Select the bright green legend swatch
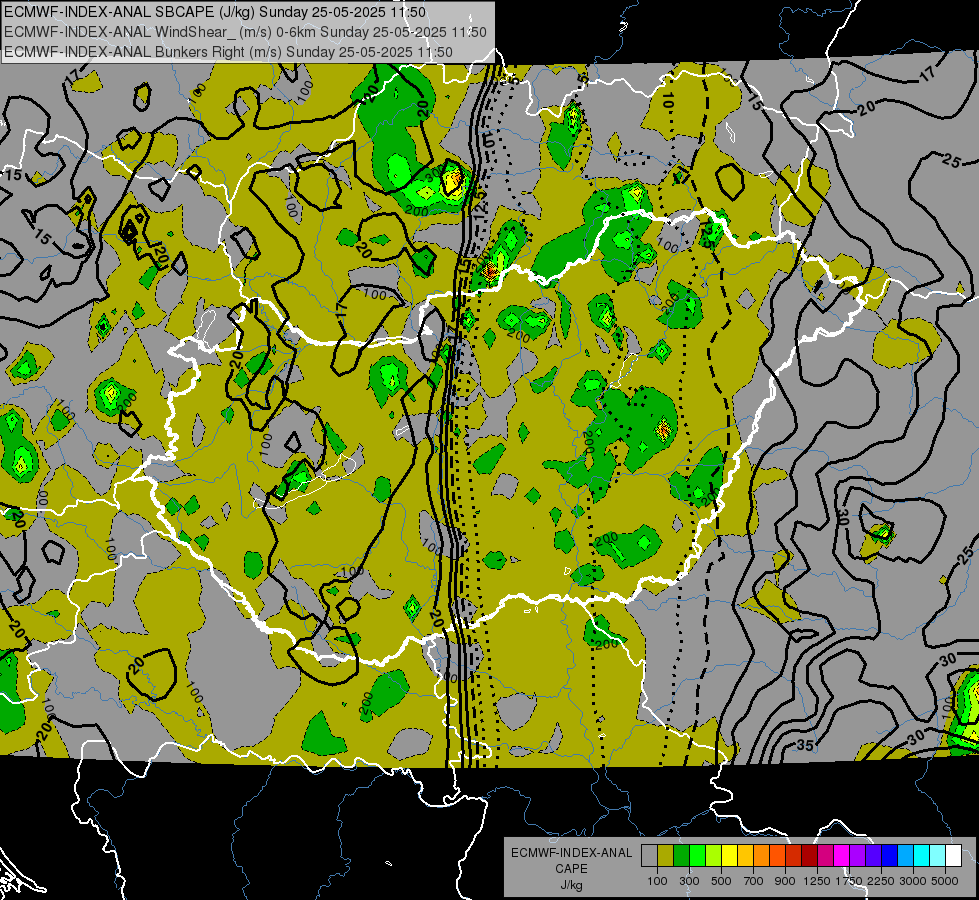Viewport: 979px width, 900px height. coord(697,855)
